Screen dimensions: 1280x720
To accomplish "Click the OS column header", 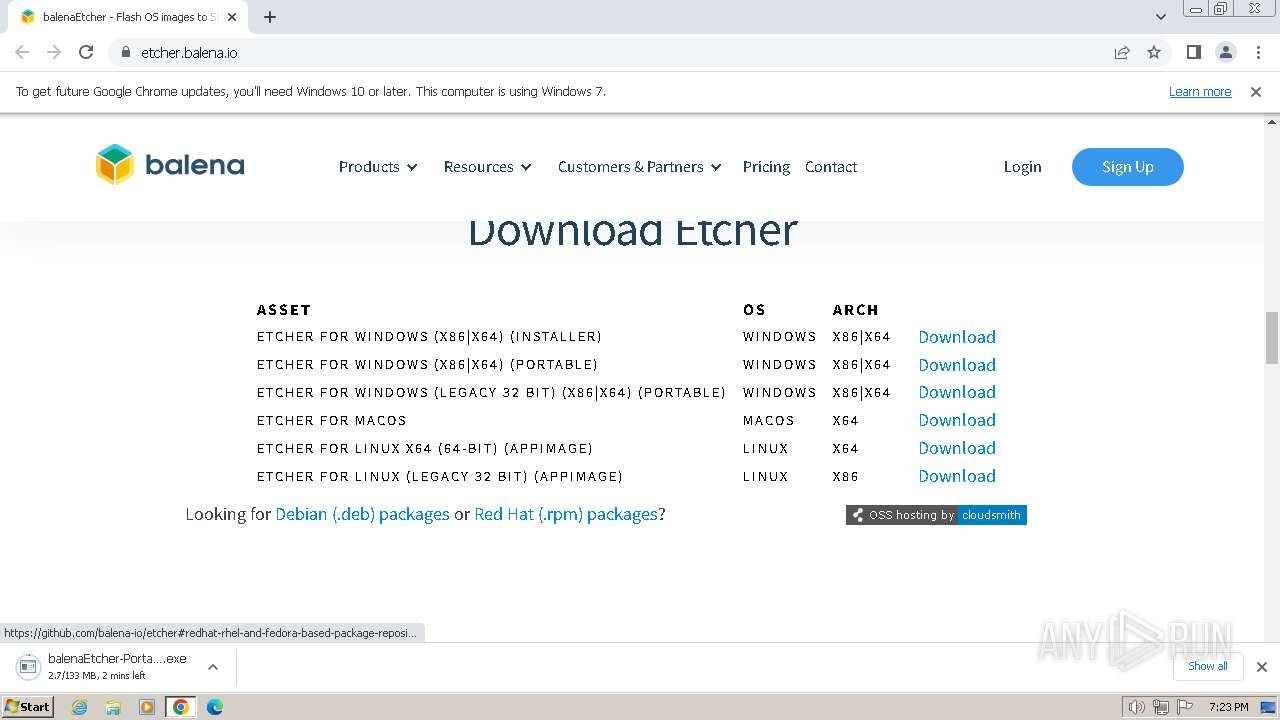I will (754, 310).
